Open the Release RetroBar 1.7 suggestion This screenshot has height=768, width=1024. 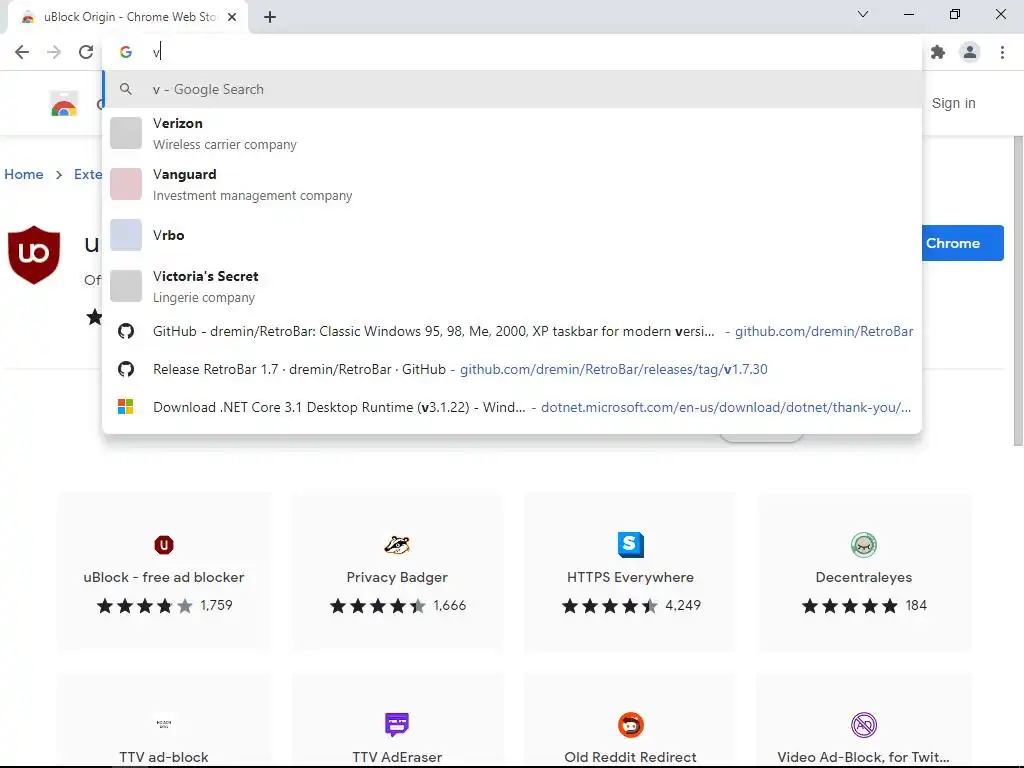point(512,369)
